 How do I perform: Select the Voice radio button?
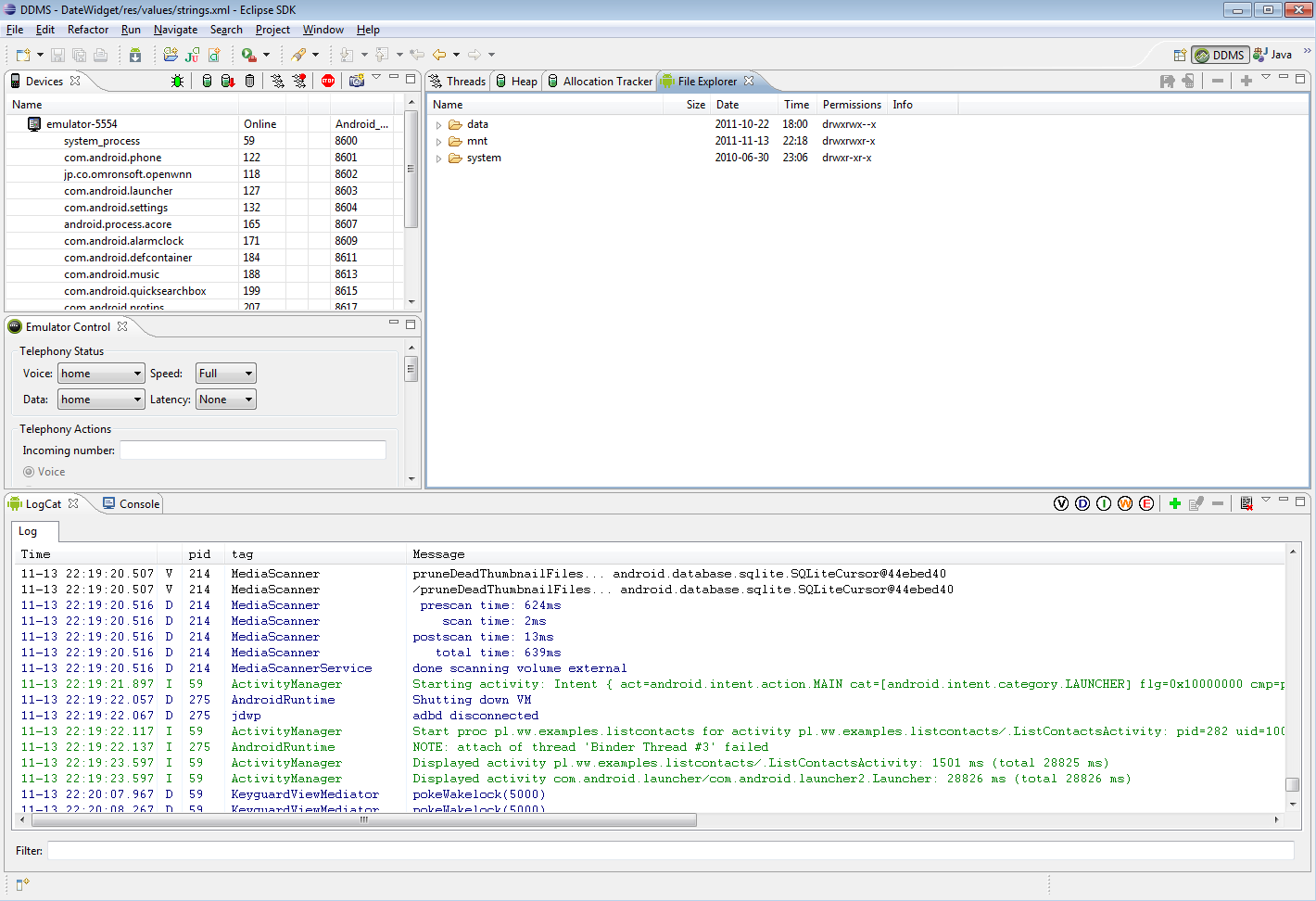[x=29, y=472]
